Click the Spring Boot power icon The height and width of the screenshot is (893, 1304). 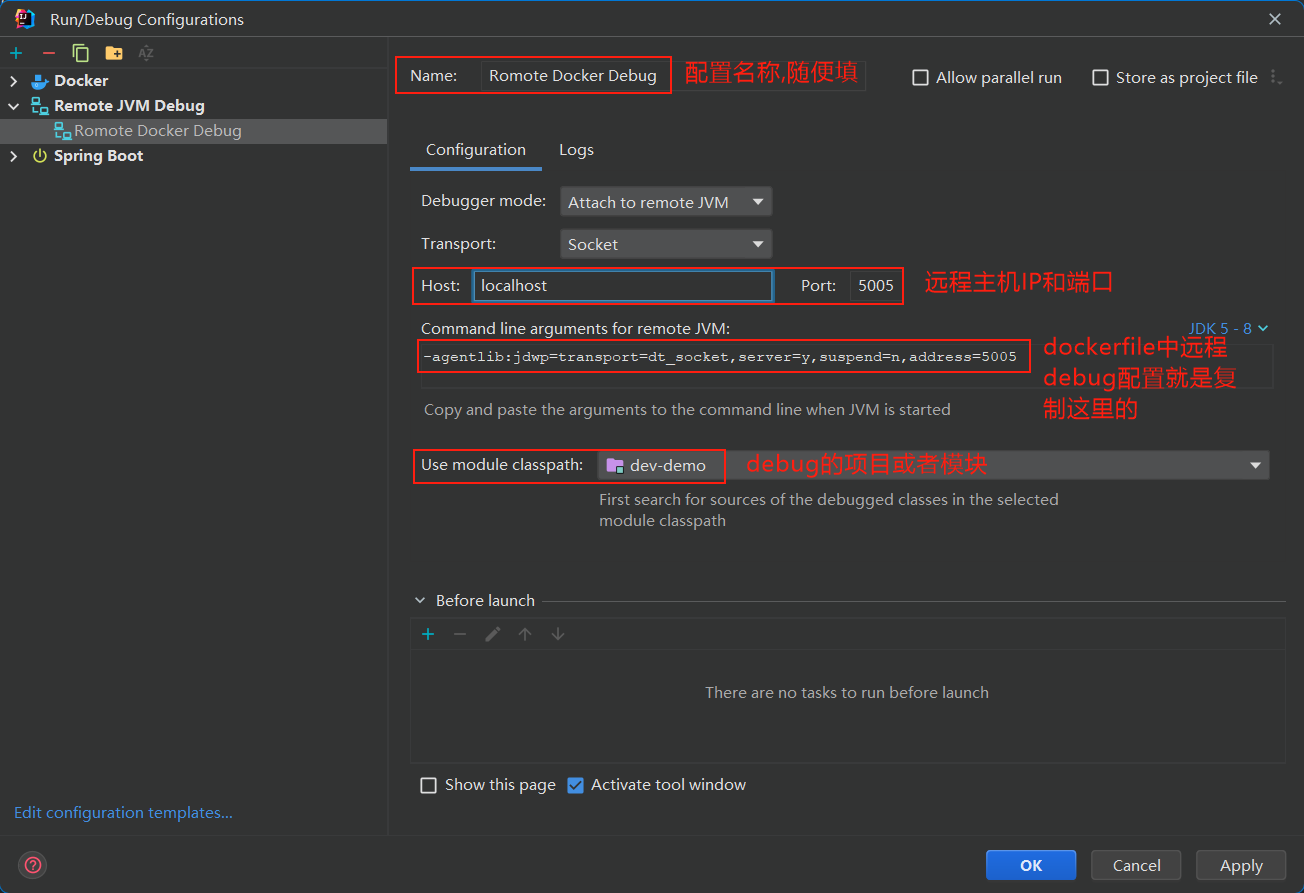pos(40,156)
